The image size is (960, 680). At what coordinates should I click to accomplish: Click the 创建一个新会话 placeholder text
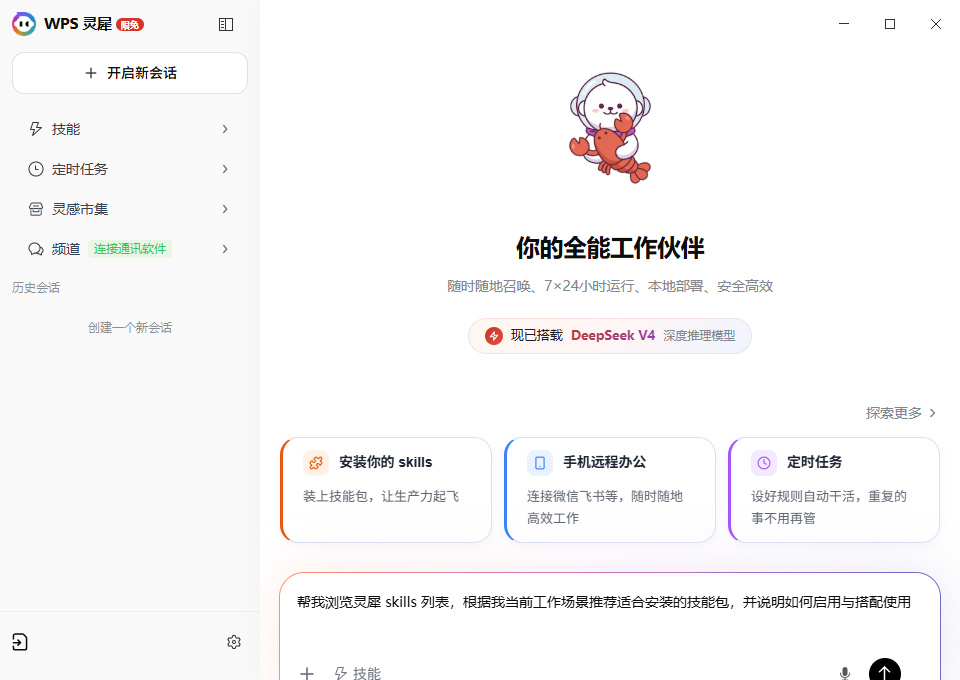(x=130, y=327)
